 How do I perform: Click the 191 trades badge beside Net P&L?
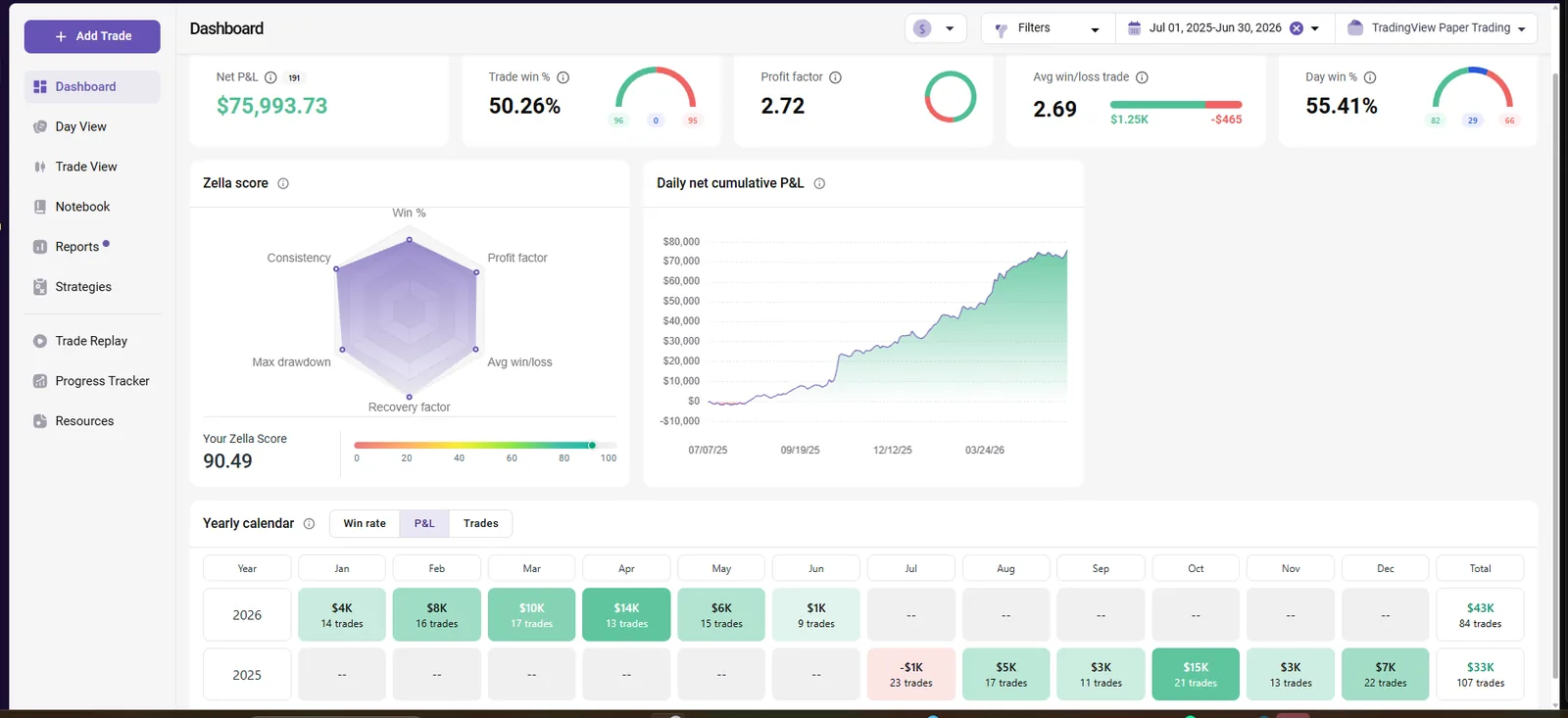(294, 77)
